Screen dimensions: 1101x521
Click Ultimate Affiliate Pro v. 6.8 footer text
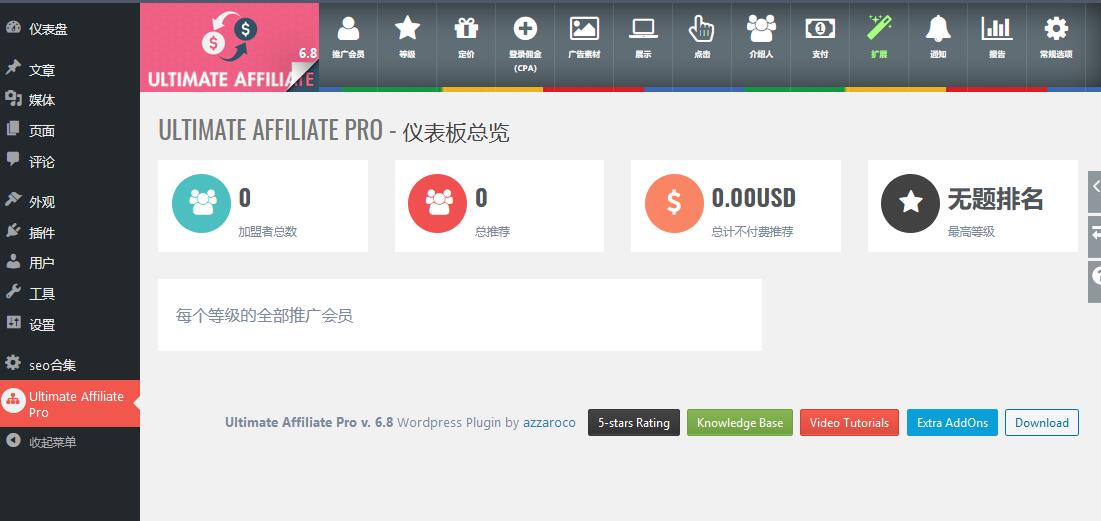[309, 423]
